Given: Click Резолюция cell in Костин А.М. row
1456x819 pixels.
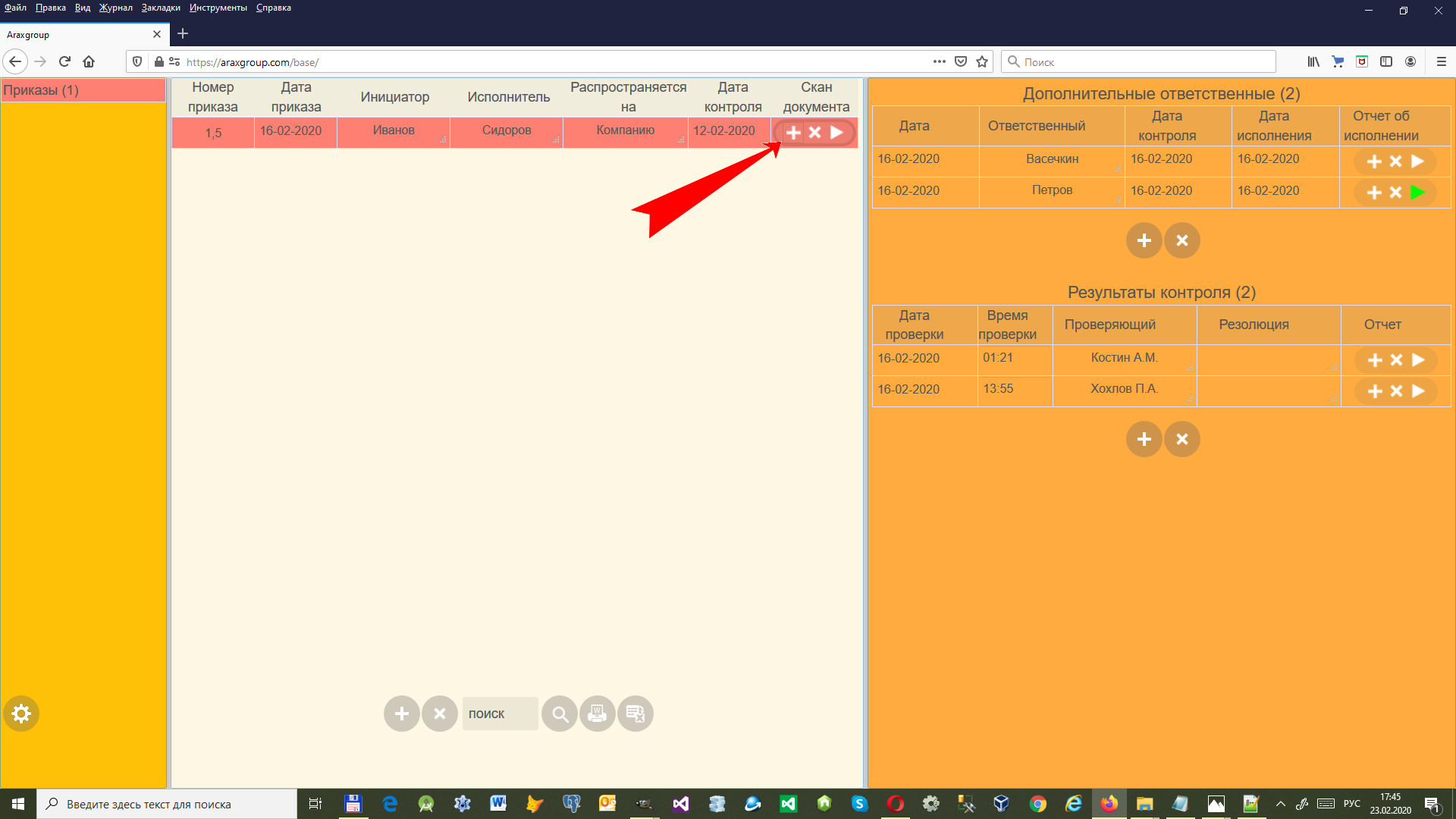Looking at the screenshot, I should tap(1268, 359).
